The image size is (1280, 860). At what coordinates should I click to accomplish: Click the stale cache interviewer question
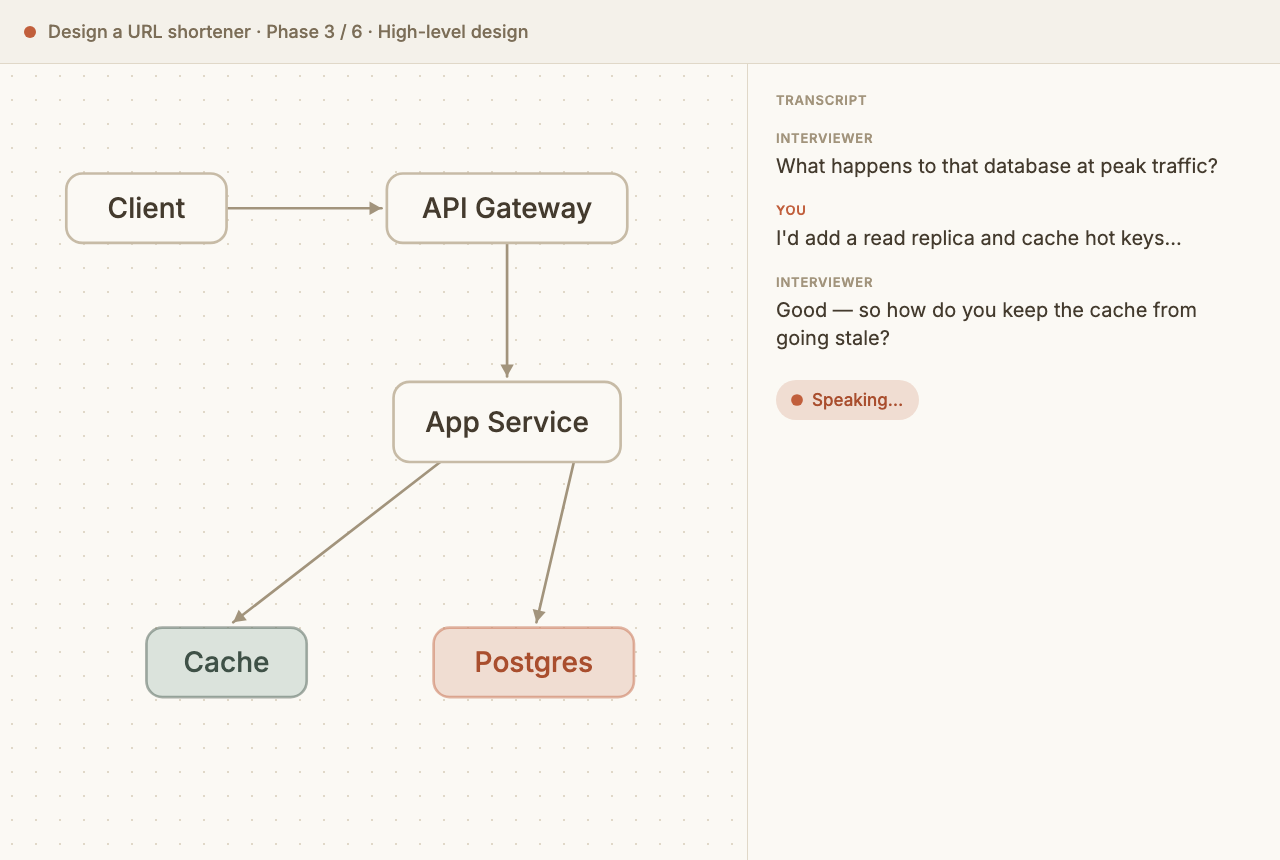[x=986, y=324]
